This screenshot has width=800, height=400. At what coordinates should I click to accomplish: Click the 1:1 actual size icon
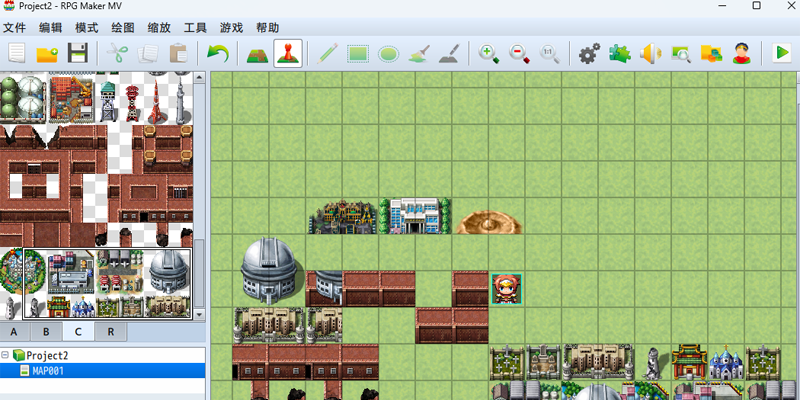click(549, 53)
